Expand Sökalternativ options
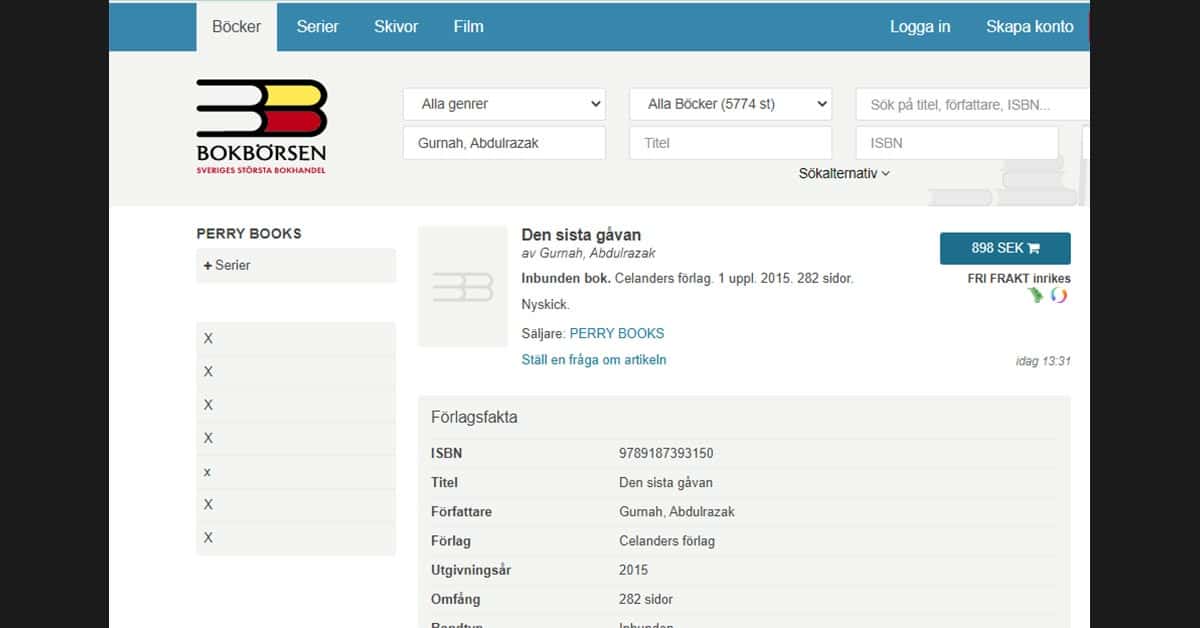The image size is (1200, 628). 844,173
